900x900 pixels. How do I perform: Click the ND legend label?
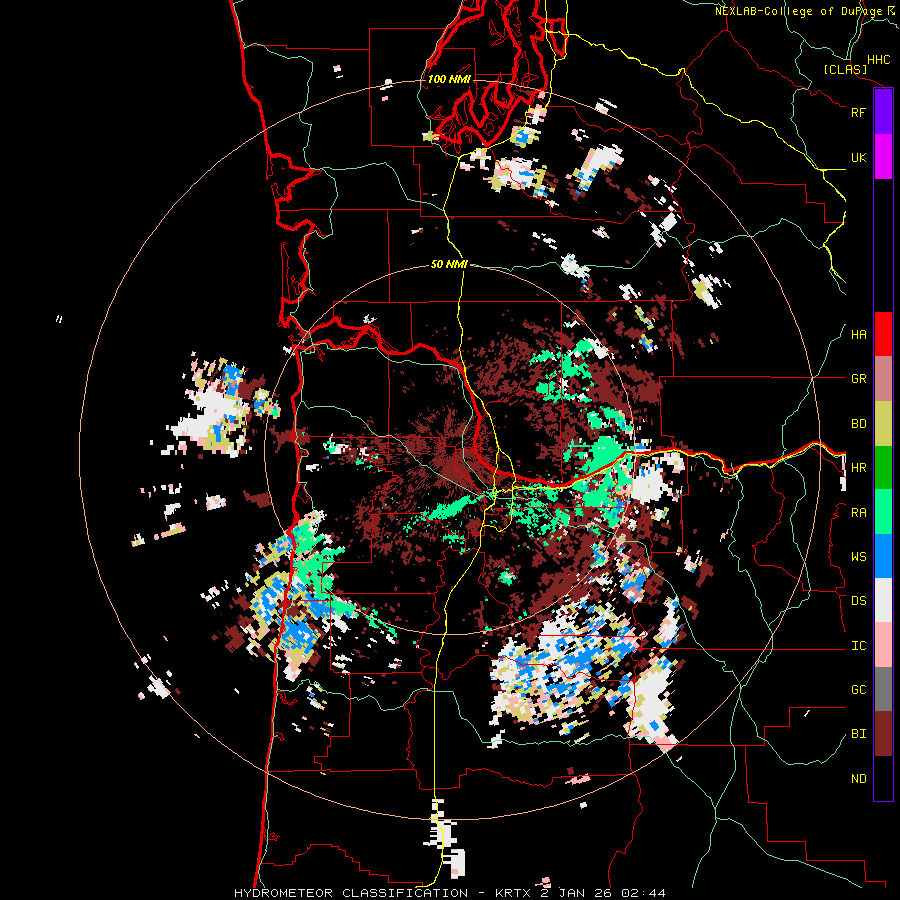click(858, 779)
